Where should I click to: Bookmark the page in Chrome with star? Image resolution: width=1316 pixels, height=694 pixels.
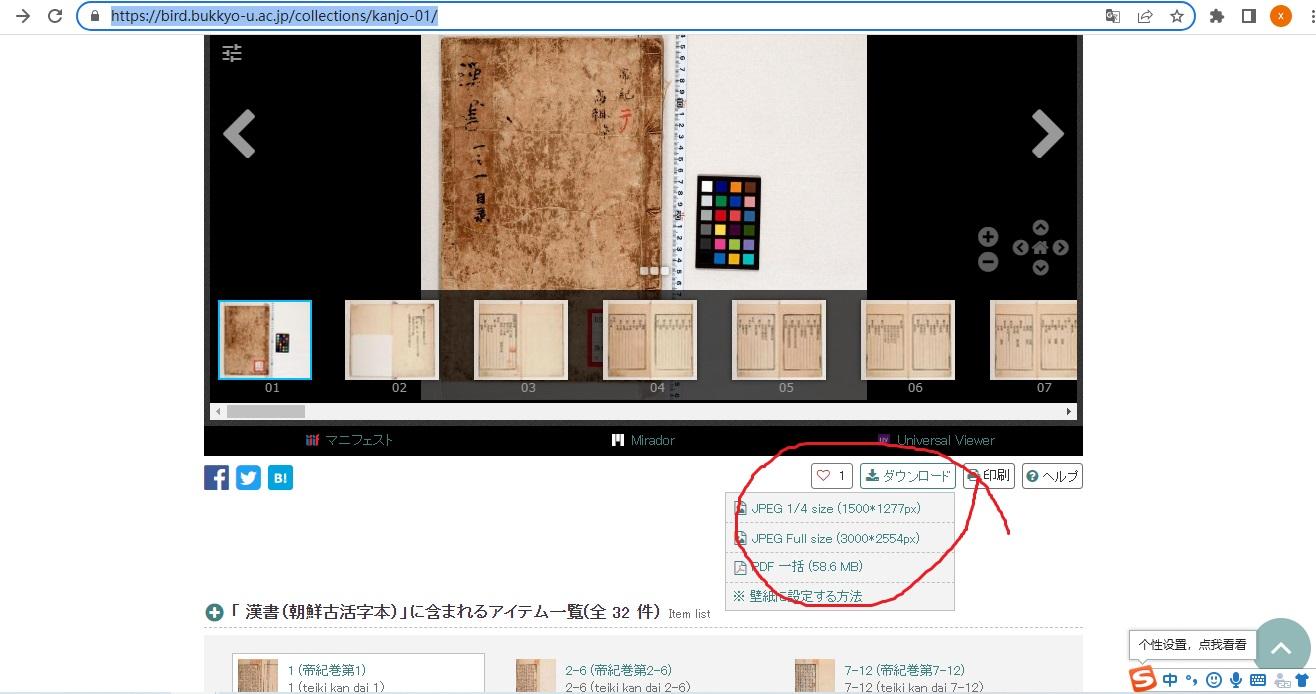1177,16
